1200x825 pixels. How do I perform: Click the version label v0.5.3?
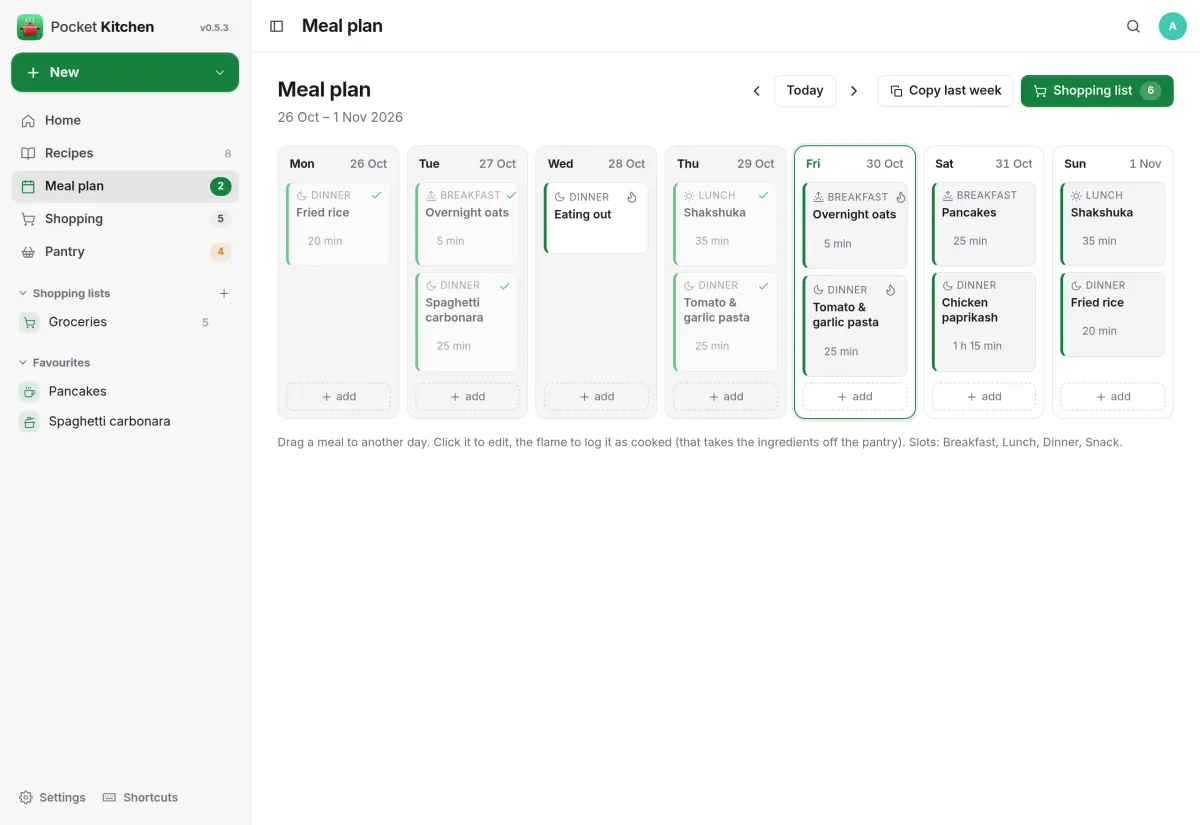click(x=214, y=28)
